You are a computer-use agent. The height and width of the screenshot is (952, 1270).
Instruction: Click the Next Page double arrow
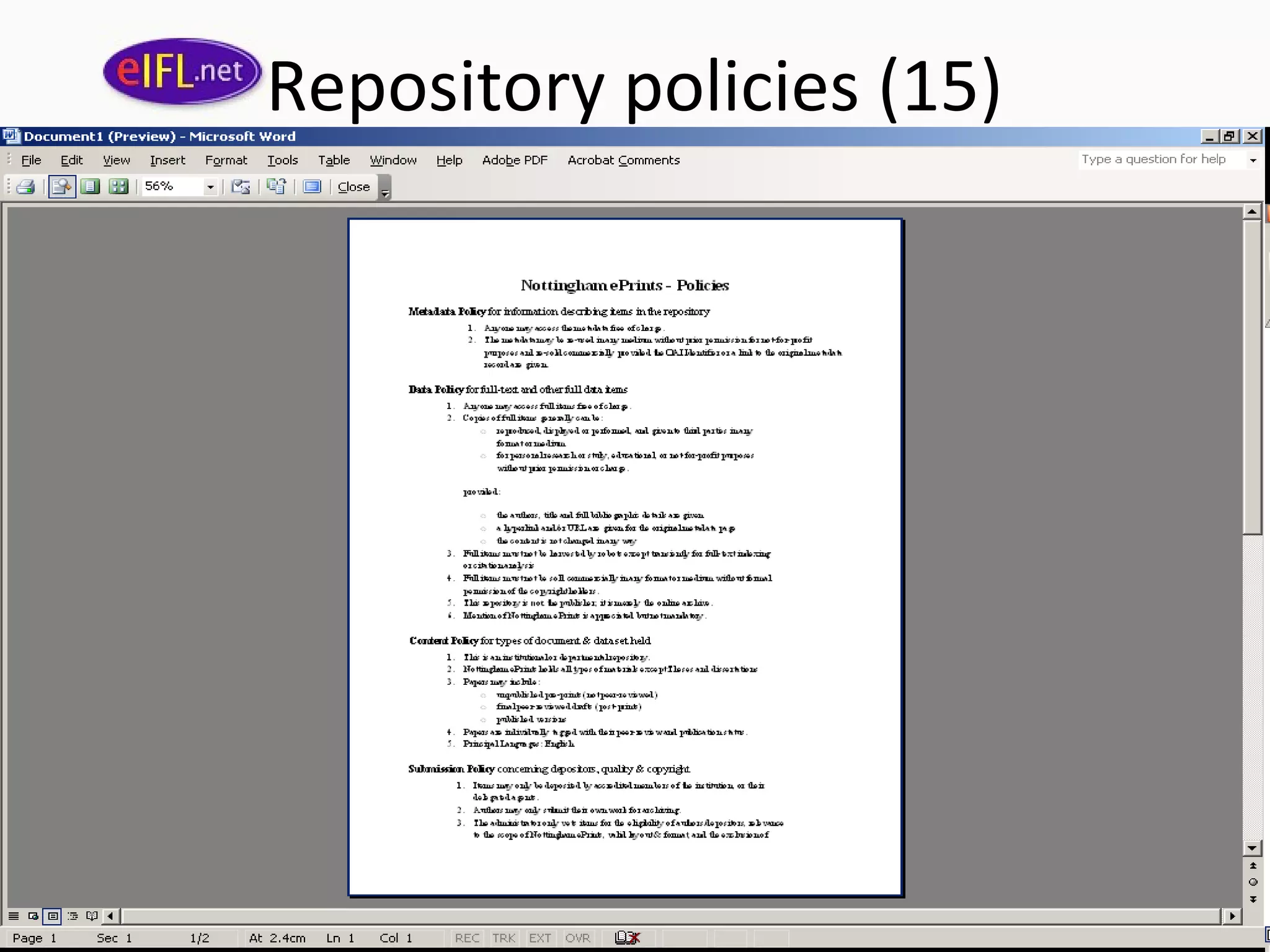(1253, 899)
